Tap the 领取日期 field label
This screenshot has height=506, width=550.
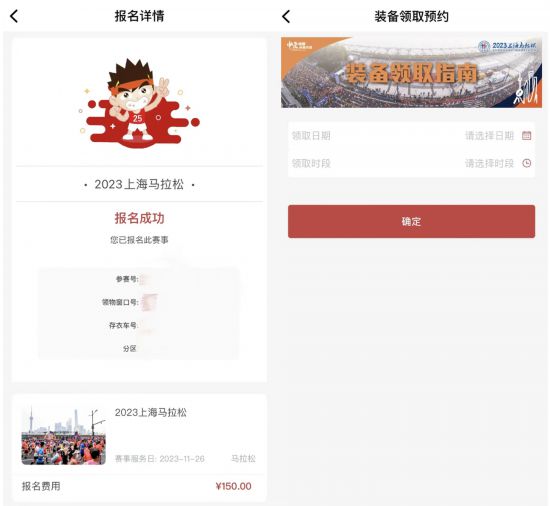[311, 136]
